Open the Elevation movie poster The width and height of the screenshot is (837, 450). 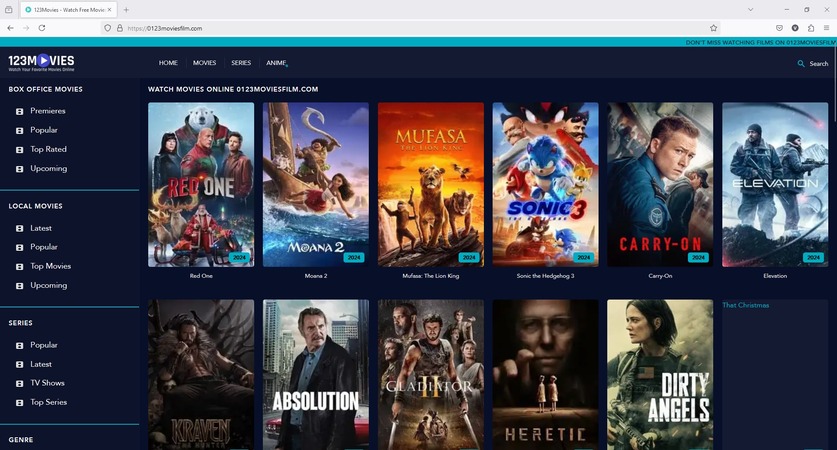(775, 185)
